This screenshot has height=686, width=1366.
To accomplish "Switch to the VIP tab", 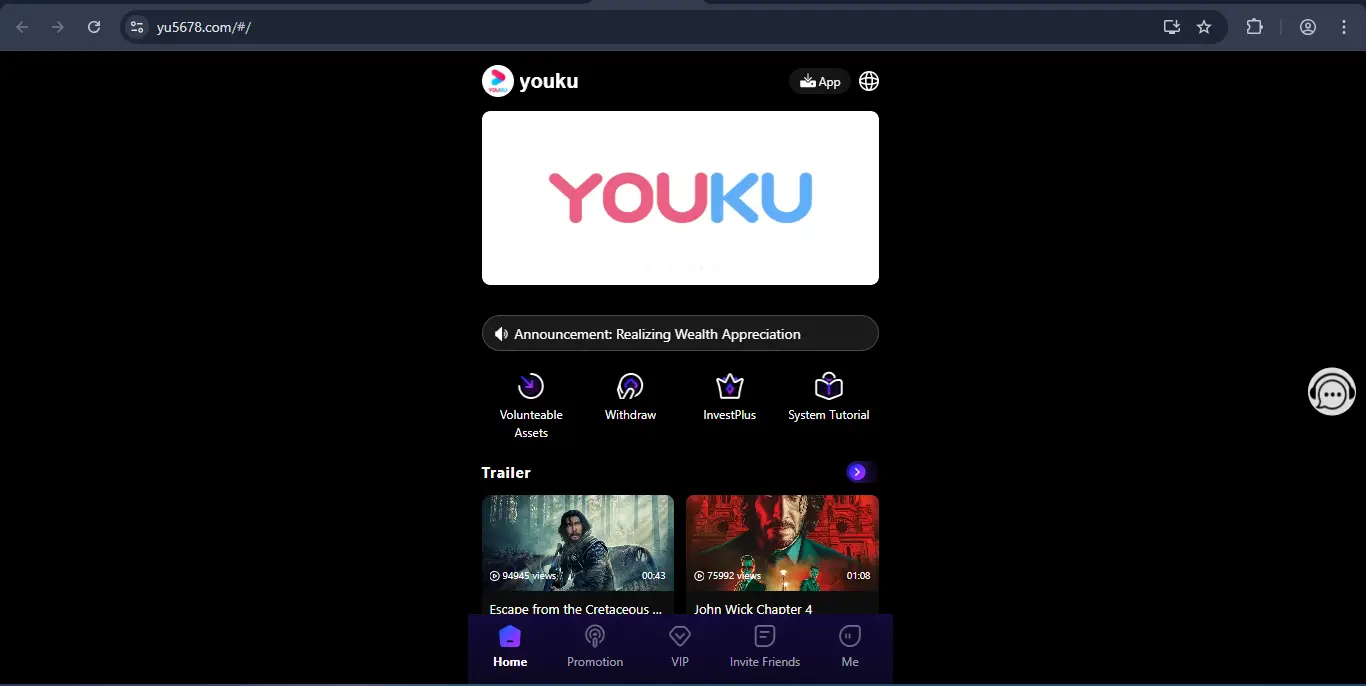I will tap(680, 647).
